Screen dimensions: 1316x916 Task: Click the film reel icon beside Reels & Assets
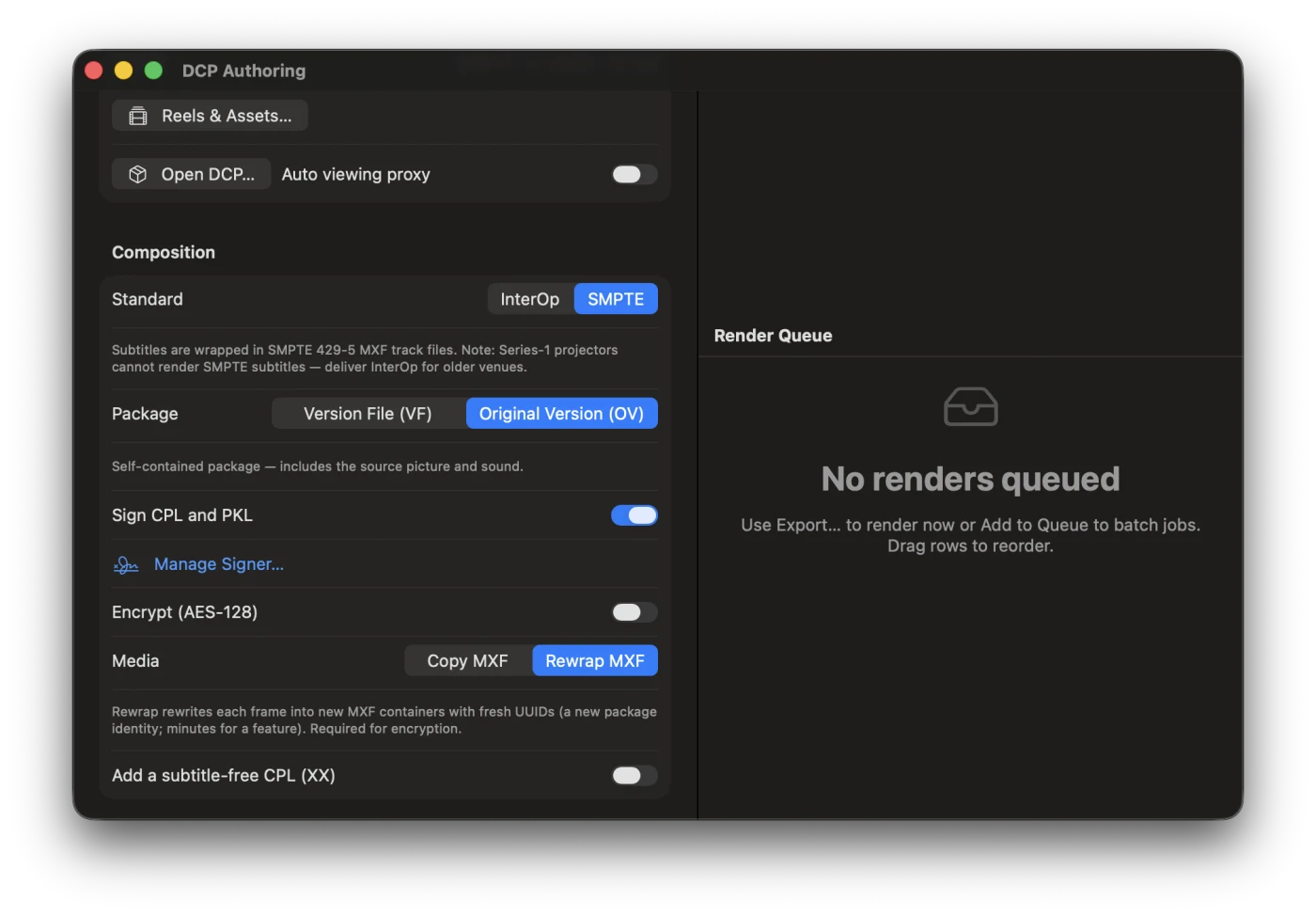point(138,116)
